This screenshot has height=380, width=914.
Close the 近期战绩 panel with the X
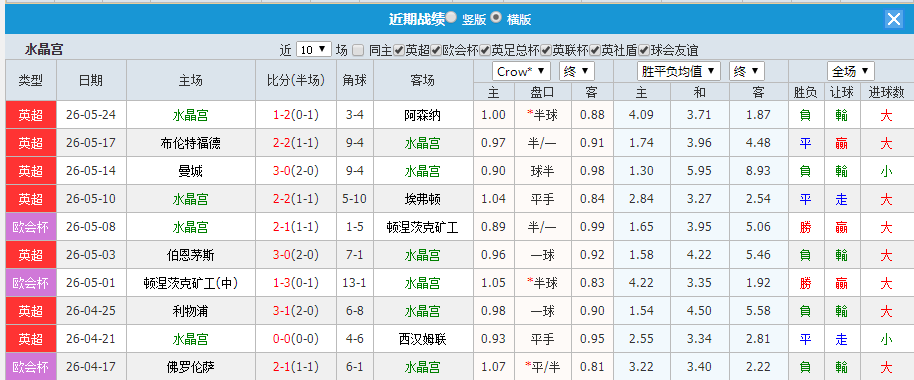[894, 19]
